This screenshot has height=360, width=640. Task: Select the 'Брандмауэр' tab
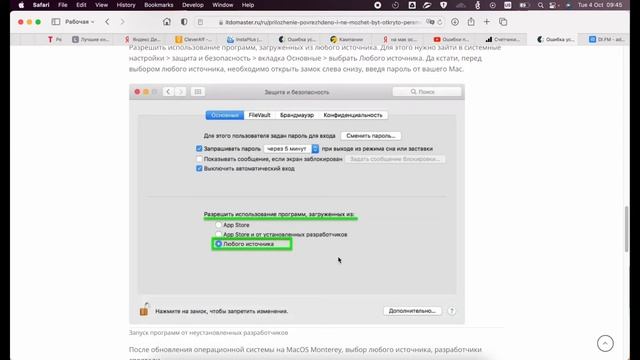point(297,115)
